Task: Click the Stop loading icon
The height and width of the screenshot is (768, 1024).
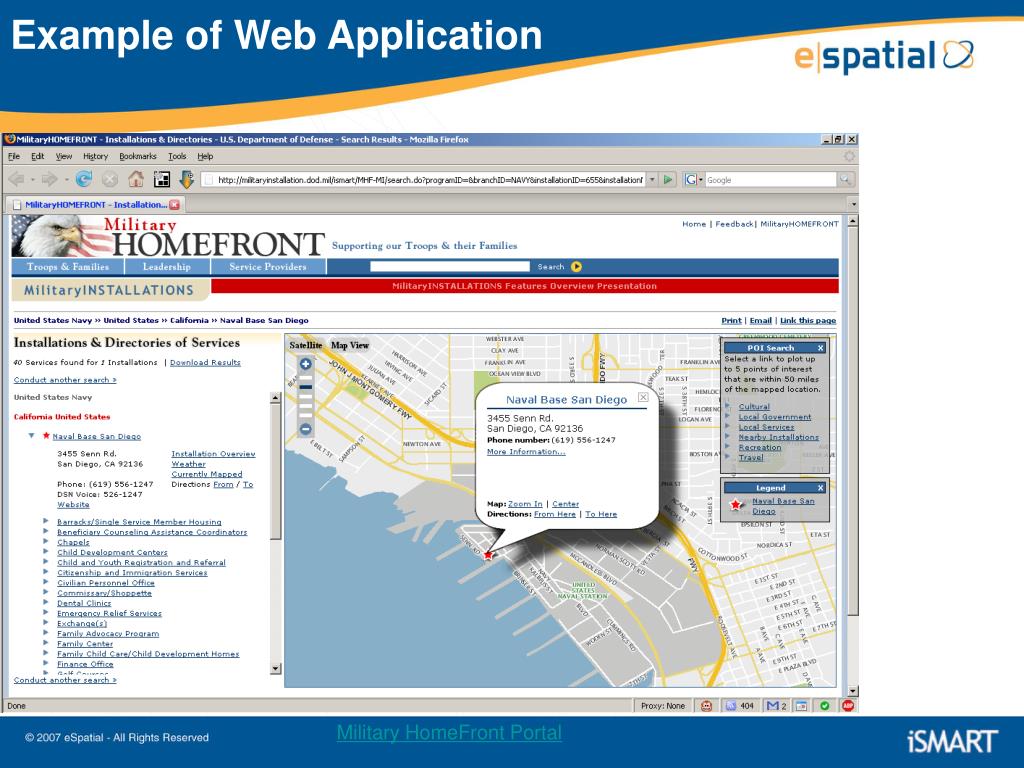Action: click(110, 179)
